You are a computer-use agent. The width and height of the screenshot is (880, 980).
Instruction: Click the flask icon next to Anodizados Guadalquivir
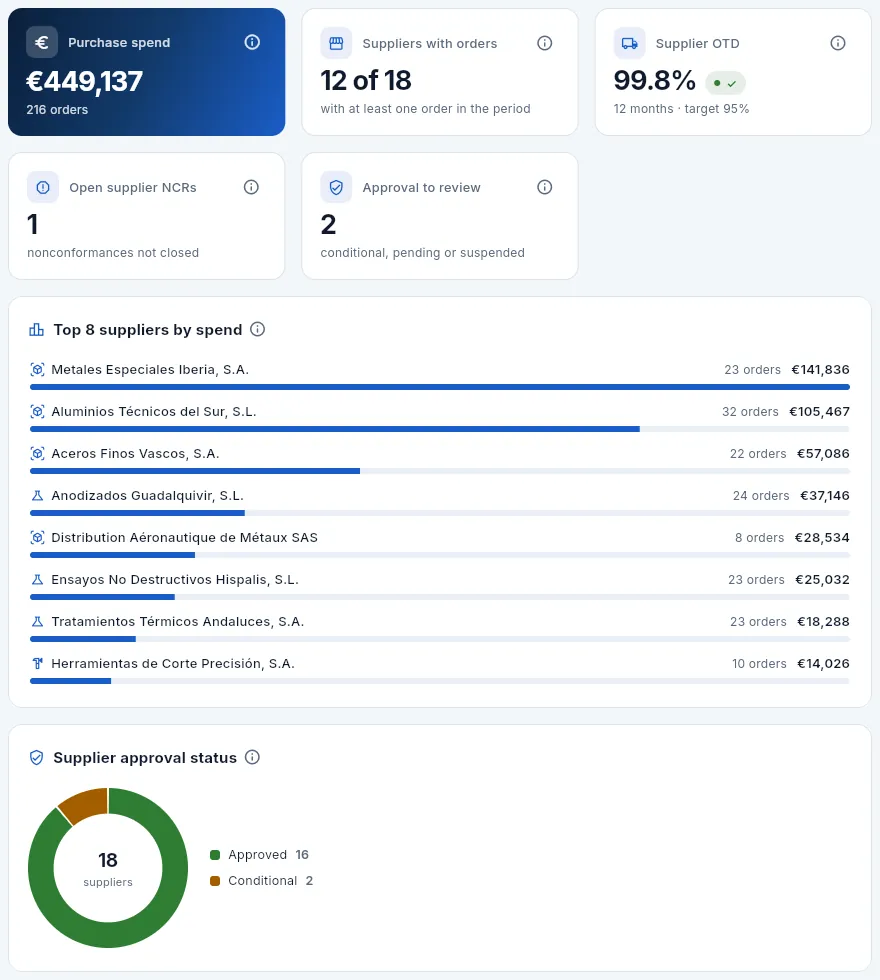(x=38, y=496)
